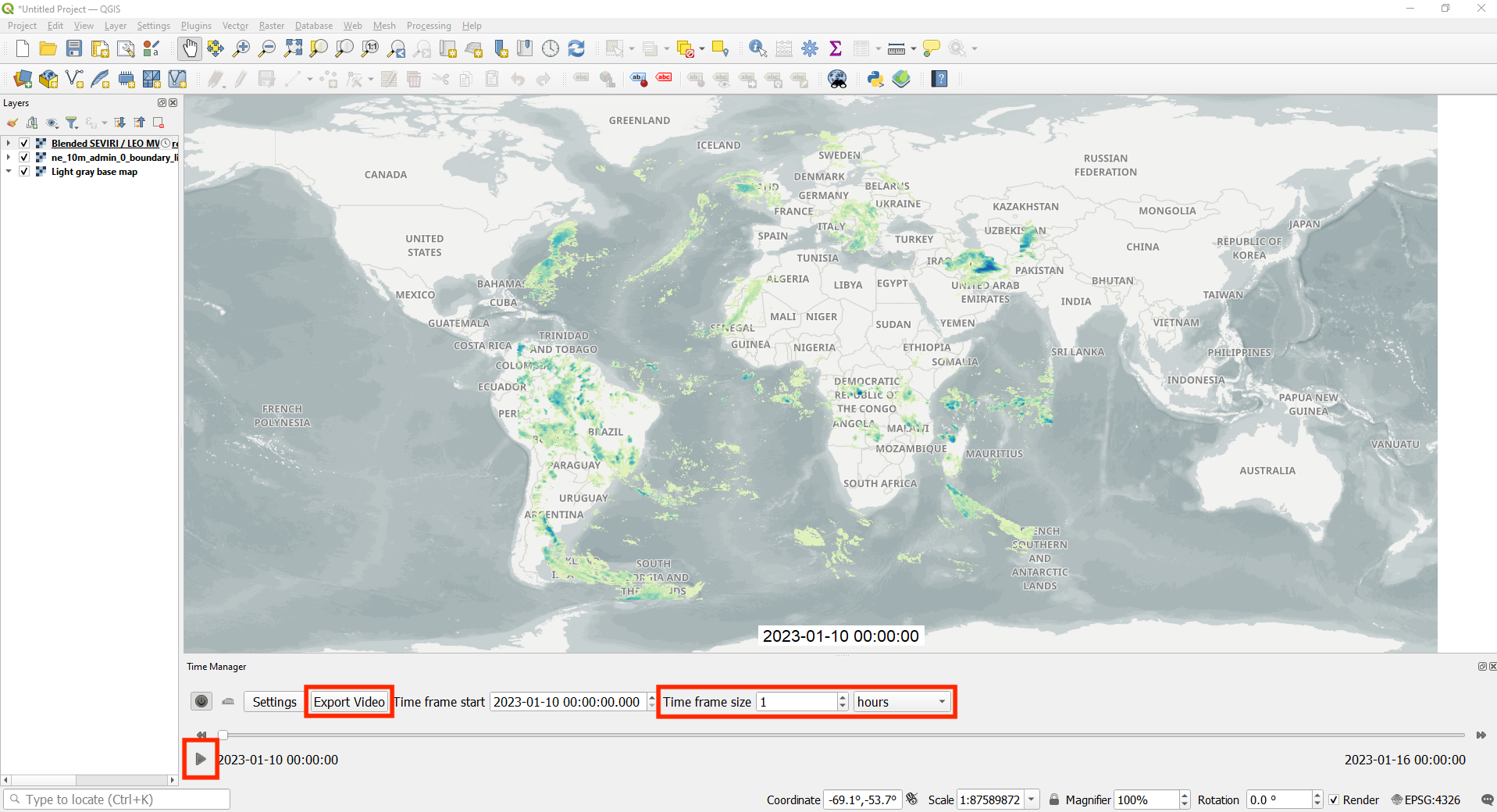
Task: Toggle the Render checkbox in status bar
Action: point(1334,800)
